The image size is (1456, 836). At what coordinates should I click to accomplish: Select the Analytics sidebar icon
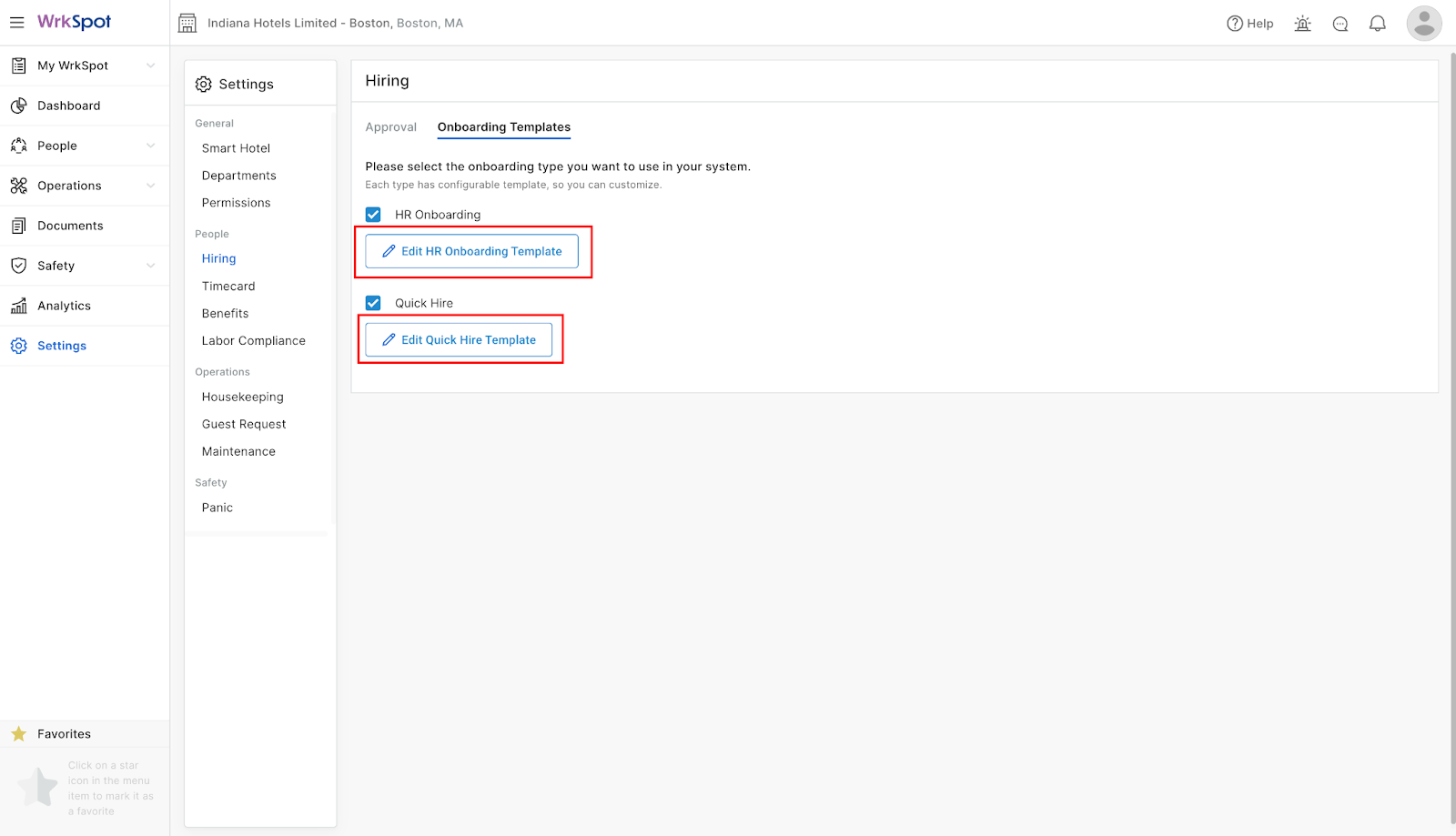[19, 306]
